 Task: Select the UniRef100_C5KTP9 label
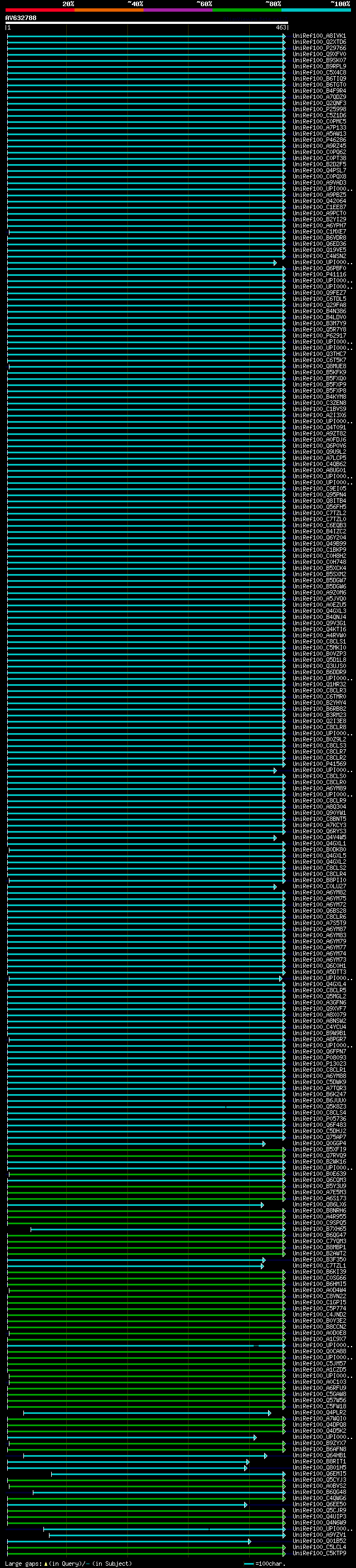(x=319, y=1553)
